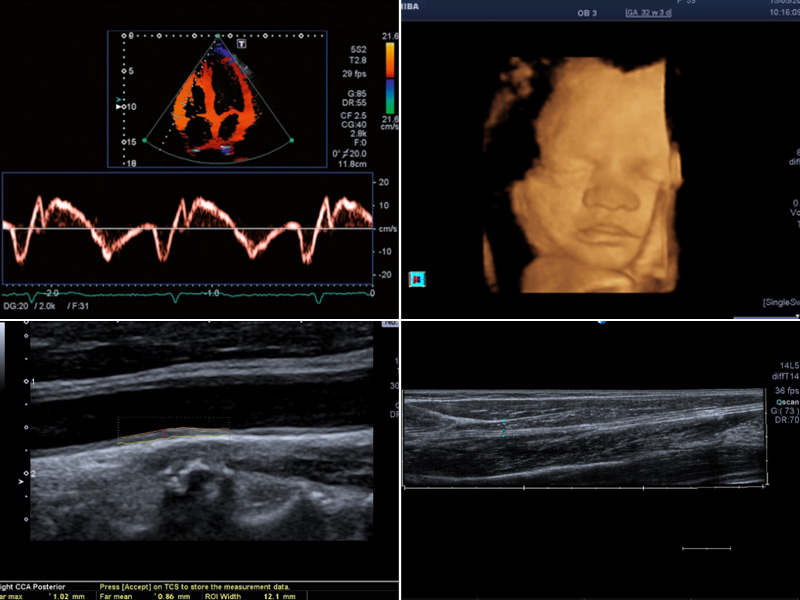Click the 'T2.8' reading
The width and height of the screenshot is (800, 600).
(x=358, y=60)
